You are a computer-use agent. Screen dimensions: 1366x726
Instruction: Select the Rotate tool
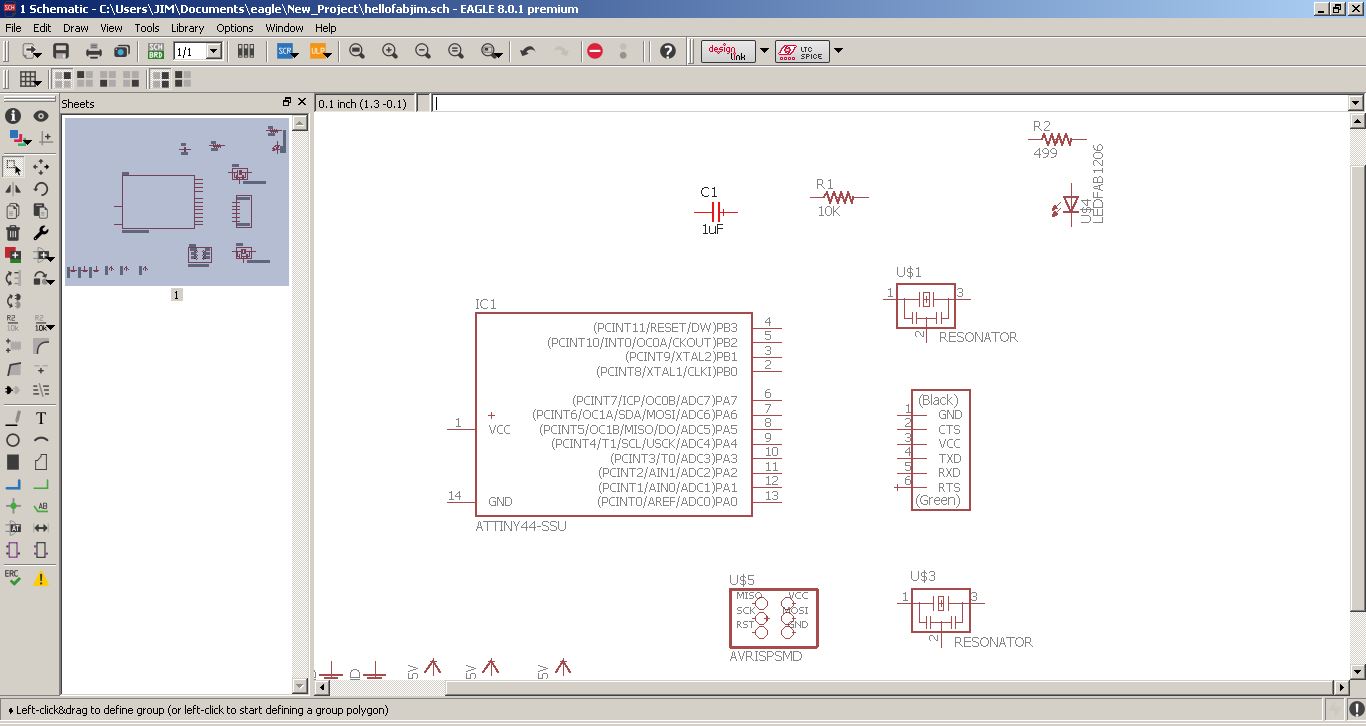point(41,188)
